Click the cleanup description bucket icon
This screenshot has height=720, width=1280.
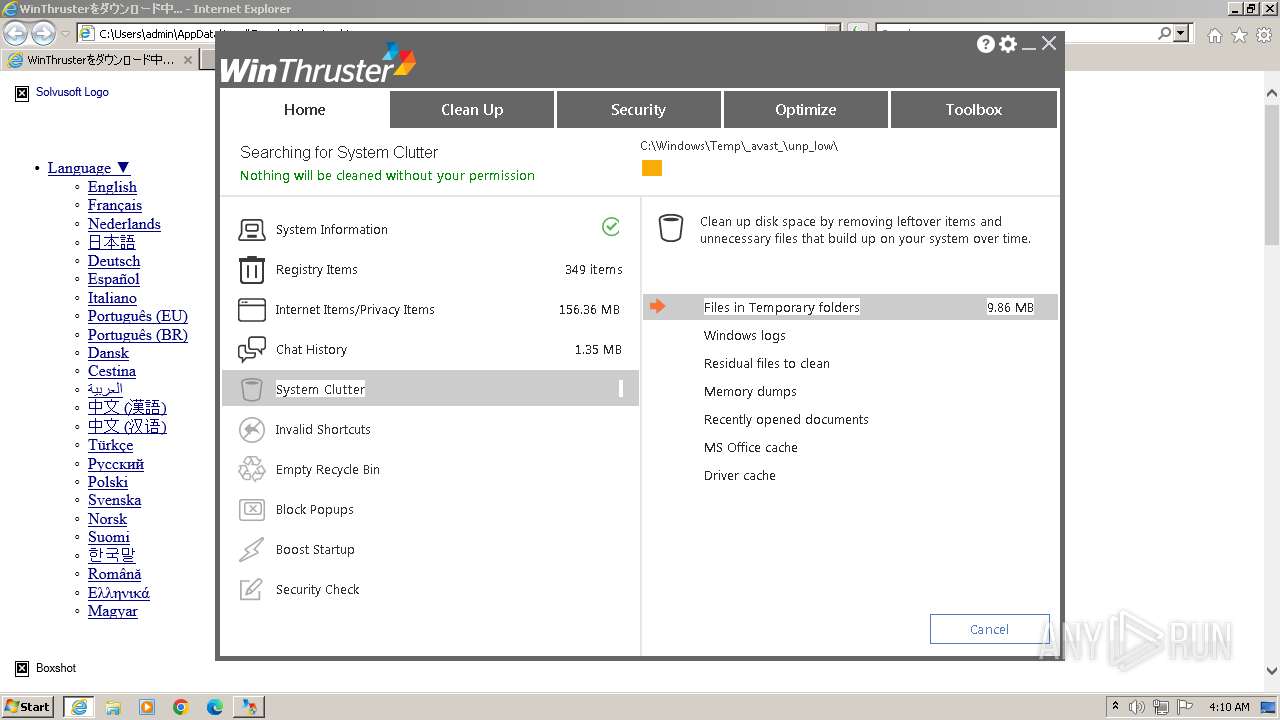(x=671, y=228)
